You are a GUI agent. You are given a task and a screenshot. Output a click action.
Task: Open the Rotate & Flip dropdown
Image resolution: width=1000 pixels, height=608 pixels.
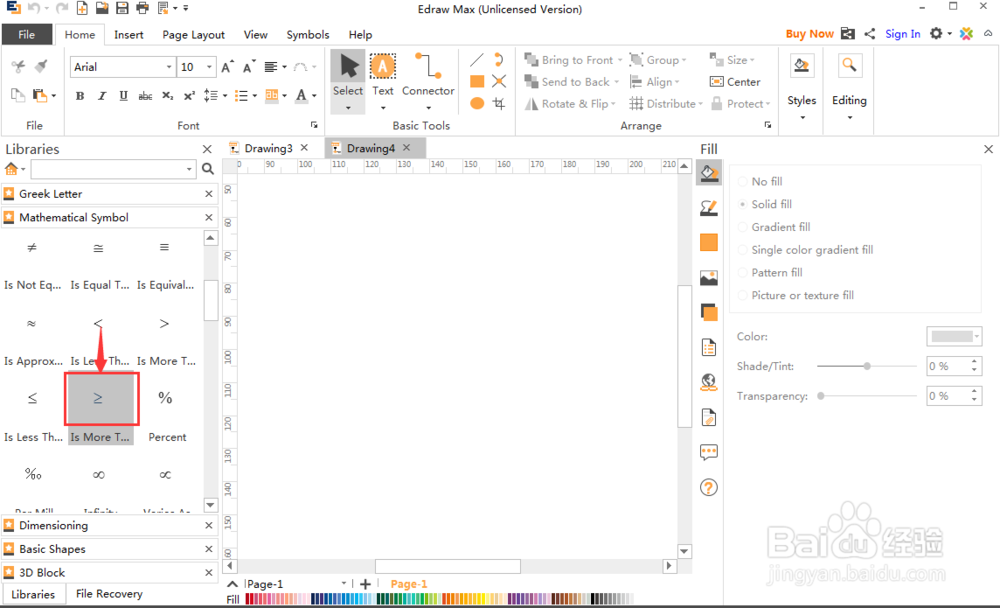[x=570, y=103]
